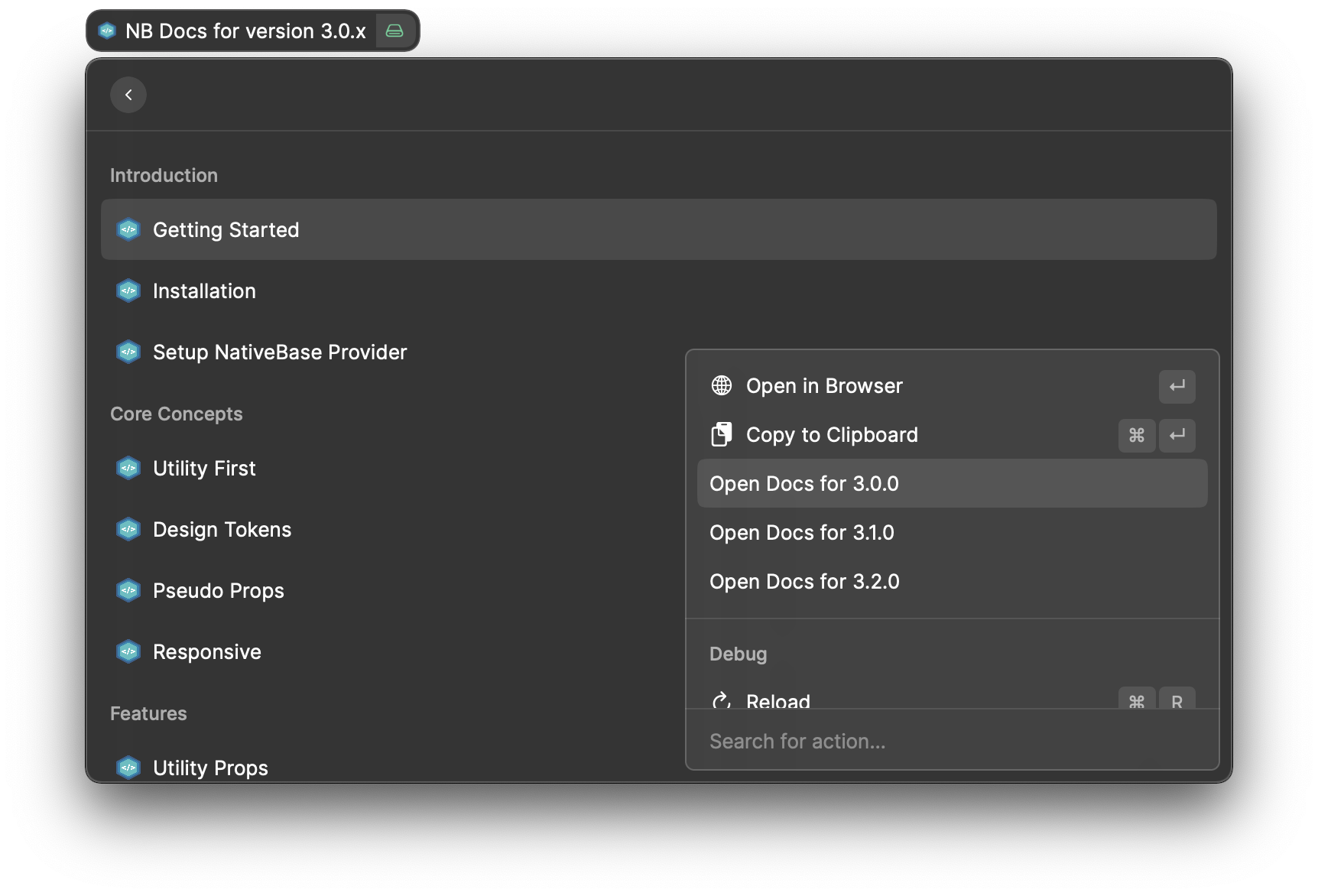Click the Return key badge on Copy to Clipboard
Image resolution: width=1318 pixels, height=896 pixels.
click(1177, 435)
